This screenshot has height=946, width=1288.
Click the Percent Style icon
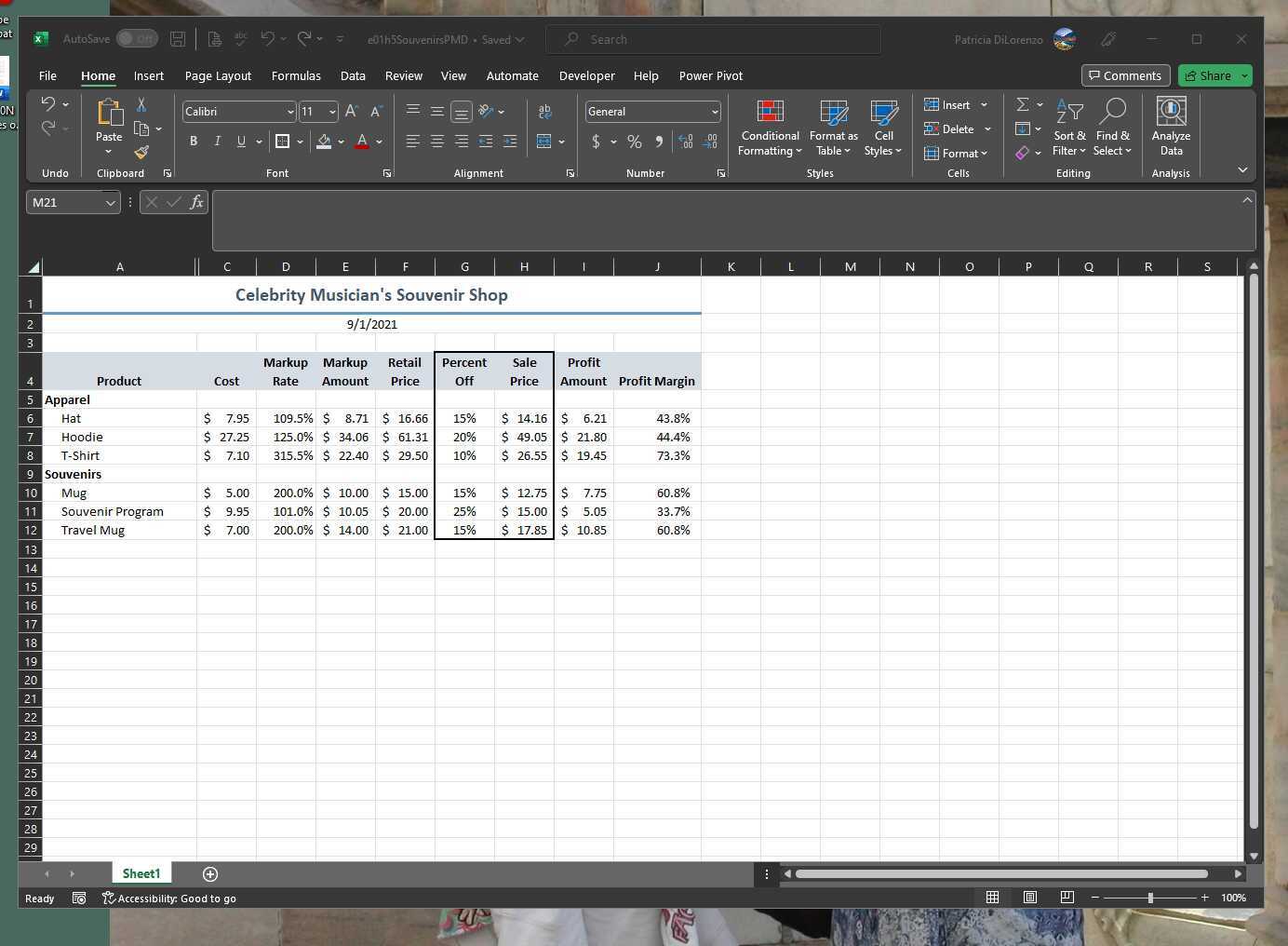click(x=635, y=142)
